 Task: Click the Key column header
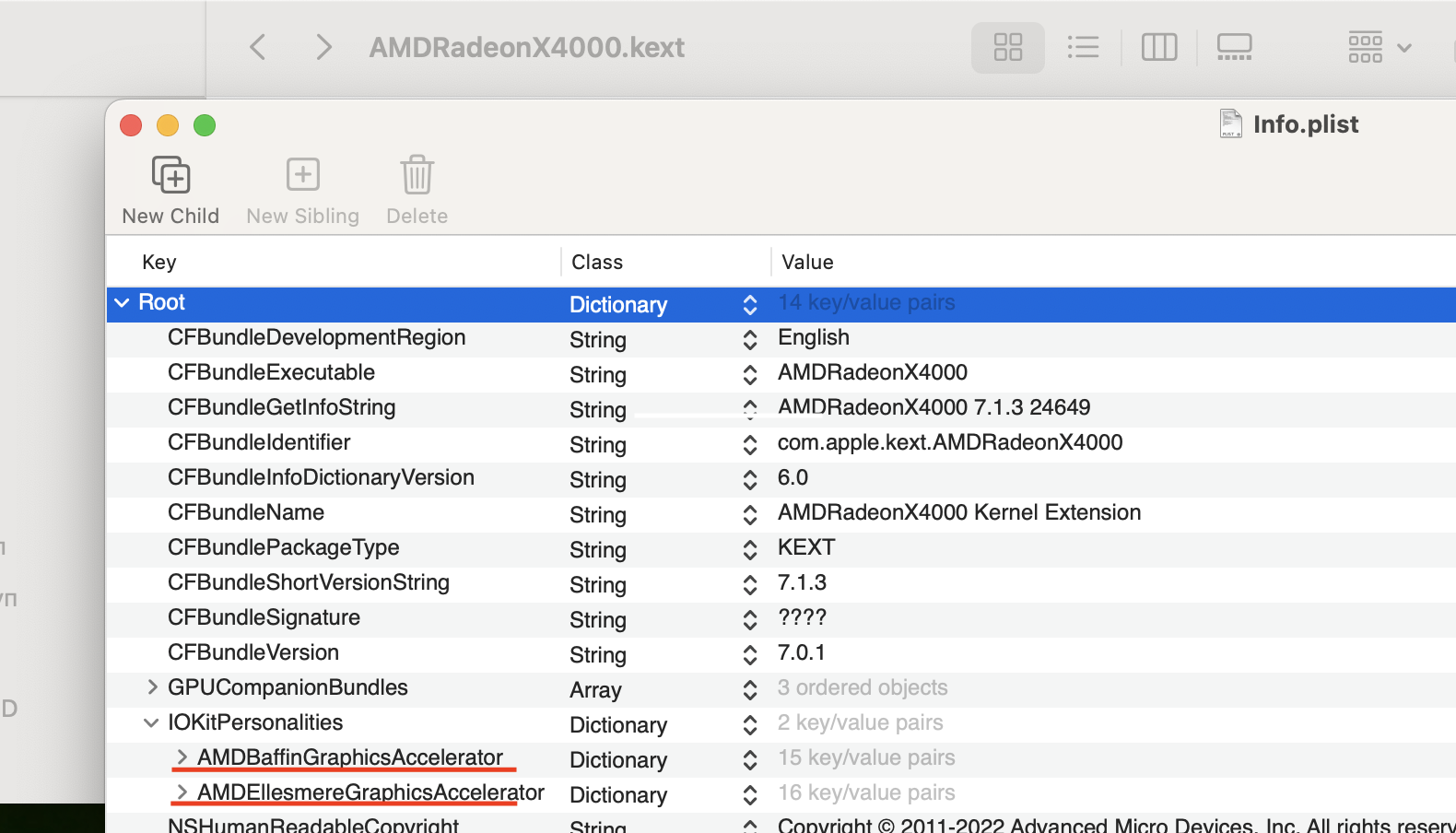[159, 263]
